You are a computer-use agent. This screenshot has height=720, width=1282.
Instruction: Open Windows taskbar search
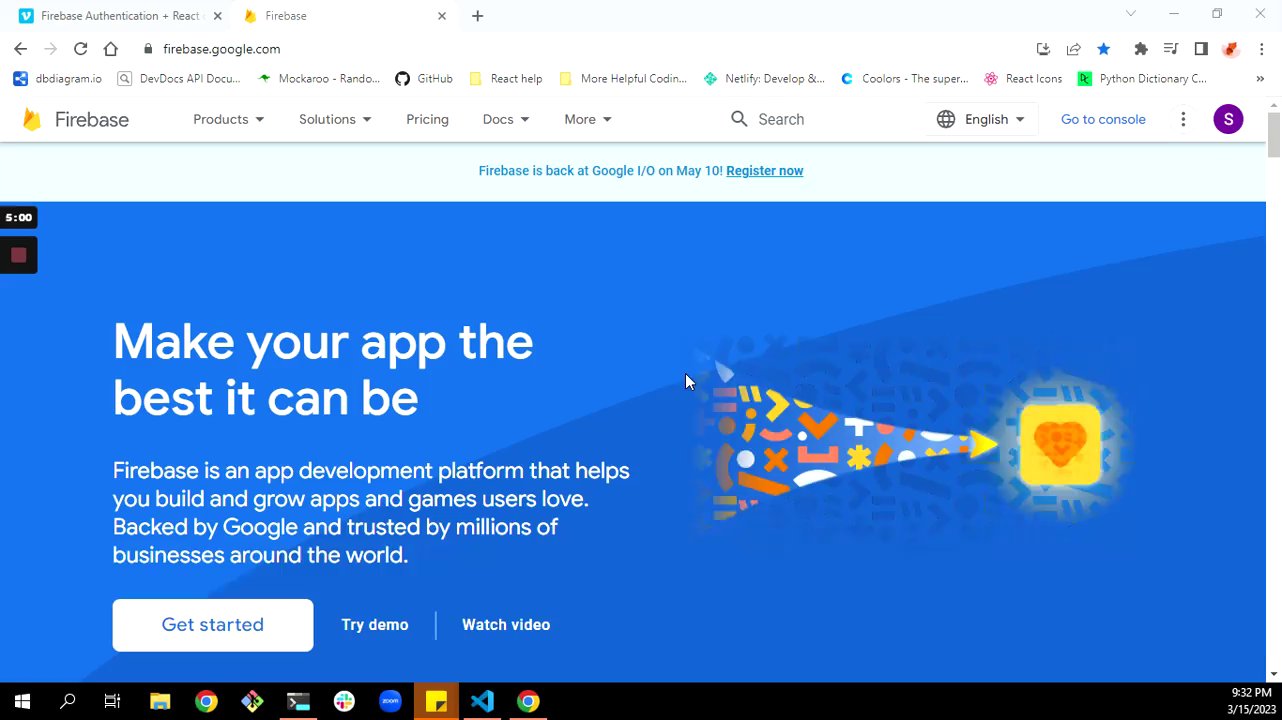pos(68,701)
